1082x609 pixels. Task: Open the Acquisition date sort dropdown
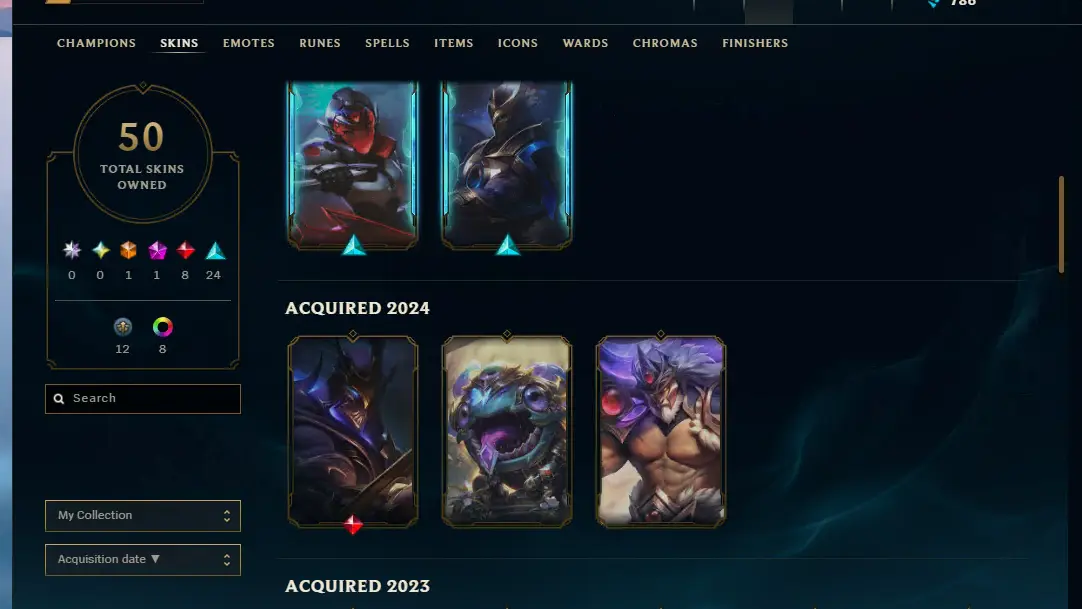(143, 559)
